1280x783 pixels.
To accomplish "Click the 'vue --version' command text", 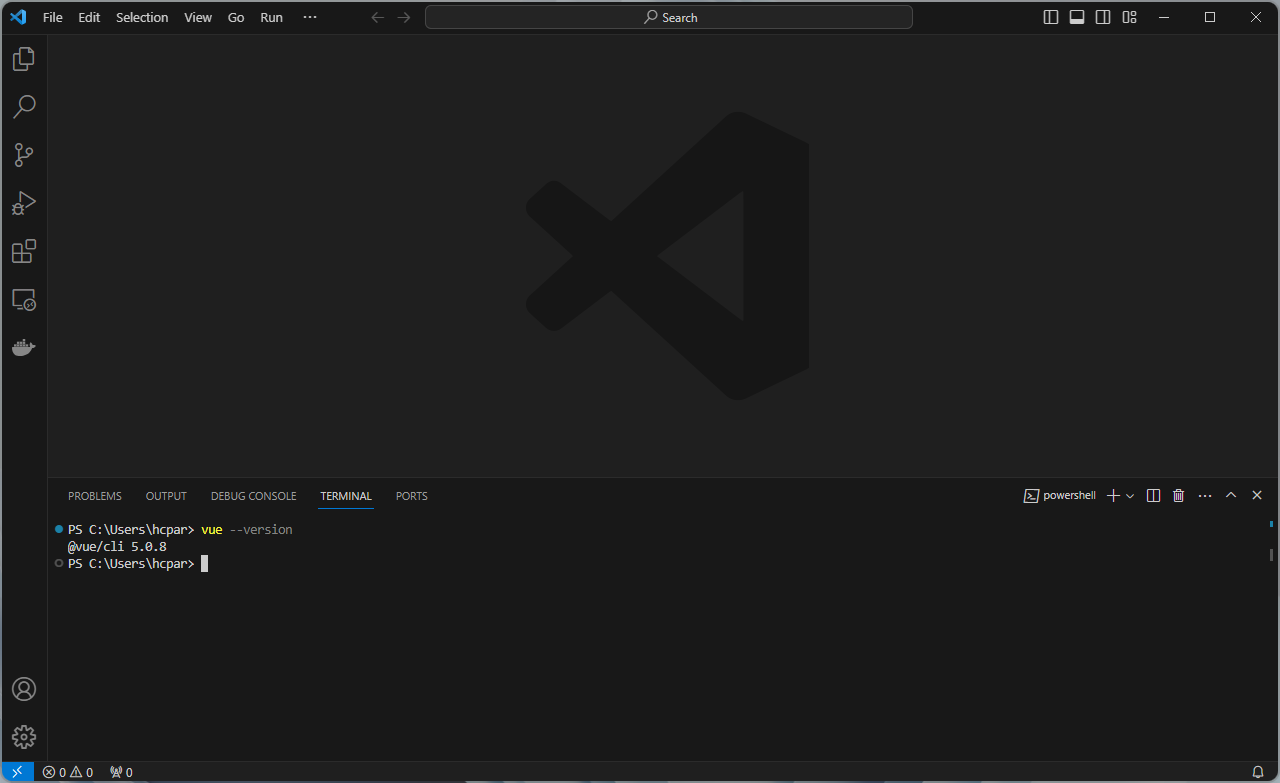I will point(247,530).
